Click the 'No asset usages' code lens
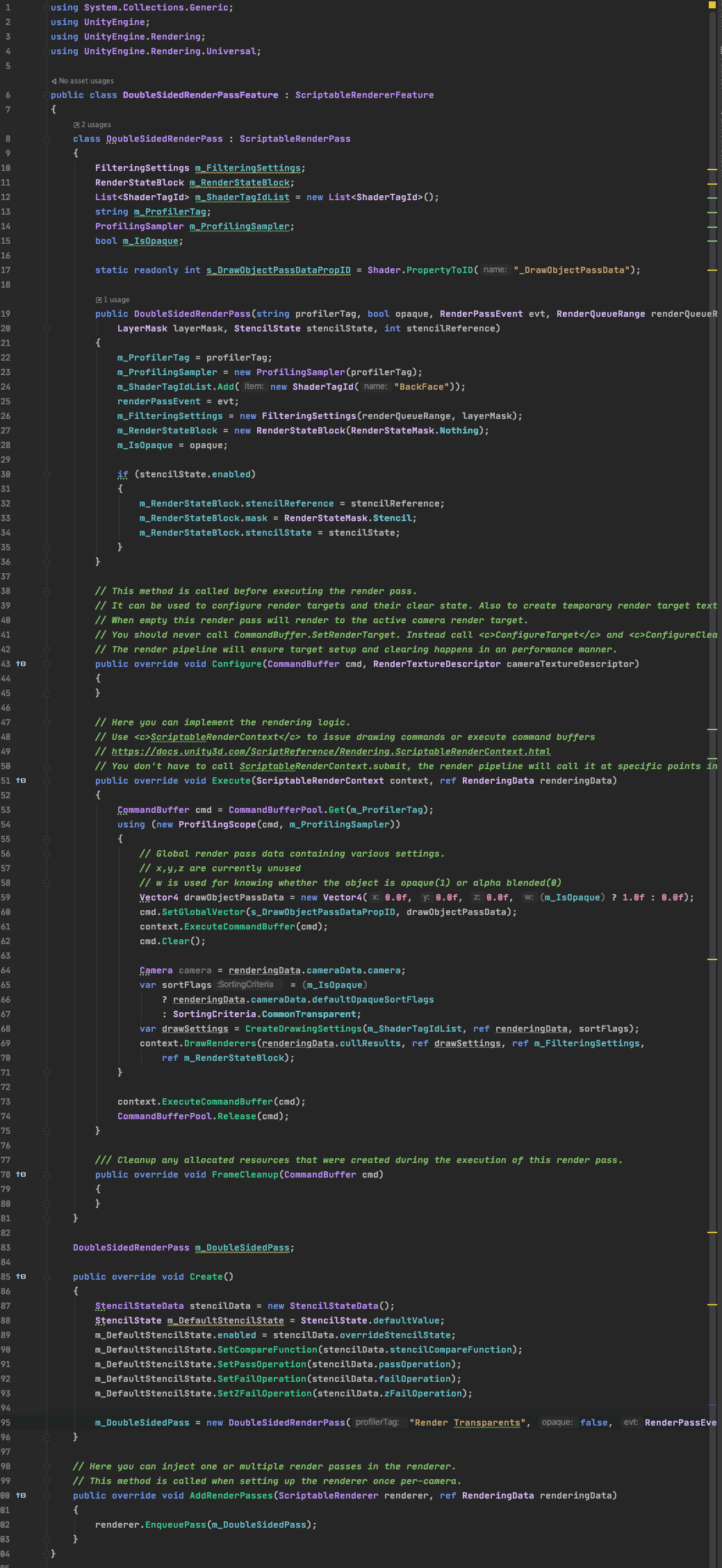Viewport: 722px width, 1568px height. coord(86,81)
